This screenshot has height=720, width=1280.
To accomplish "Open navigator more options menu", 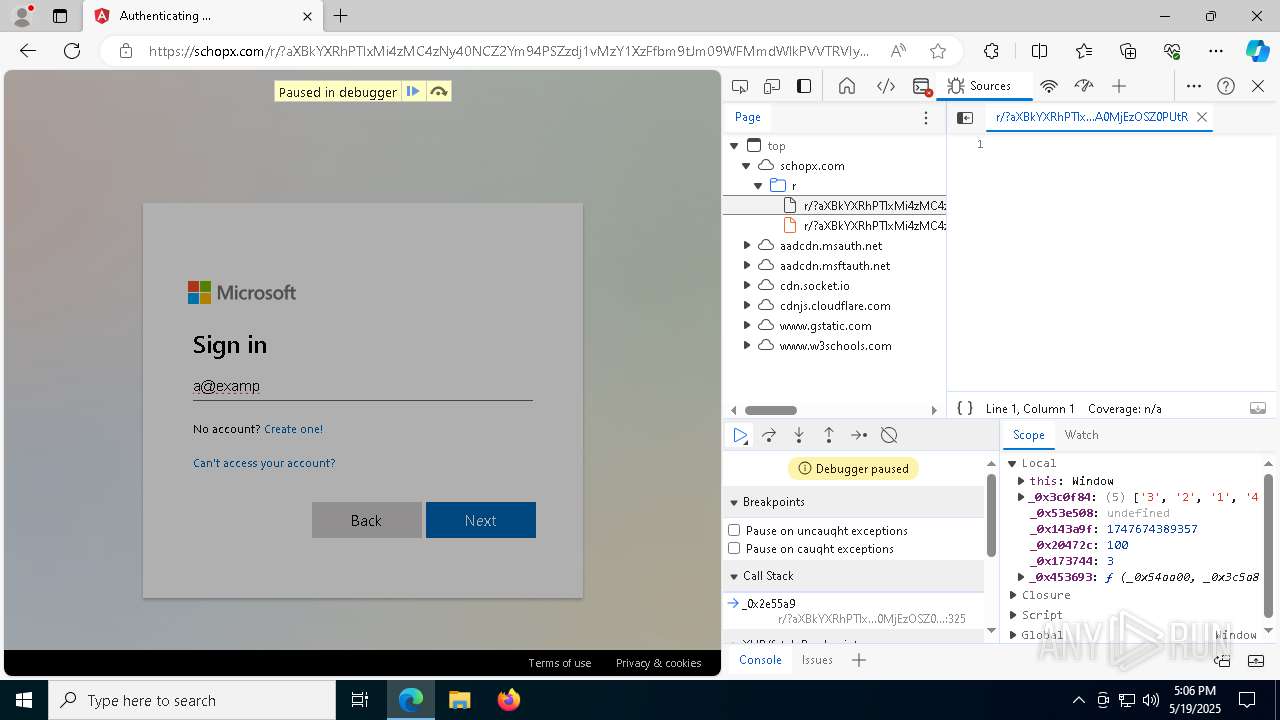I will tap(926, 118).
